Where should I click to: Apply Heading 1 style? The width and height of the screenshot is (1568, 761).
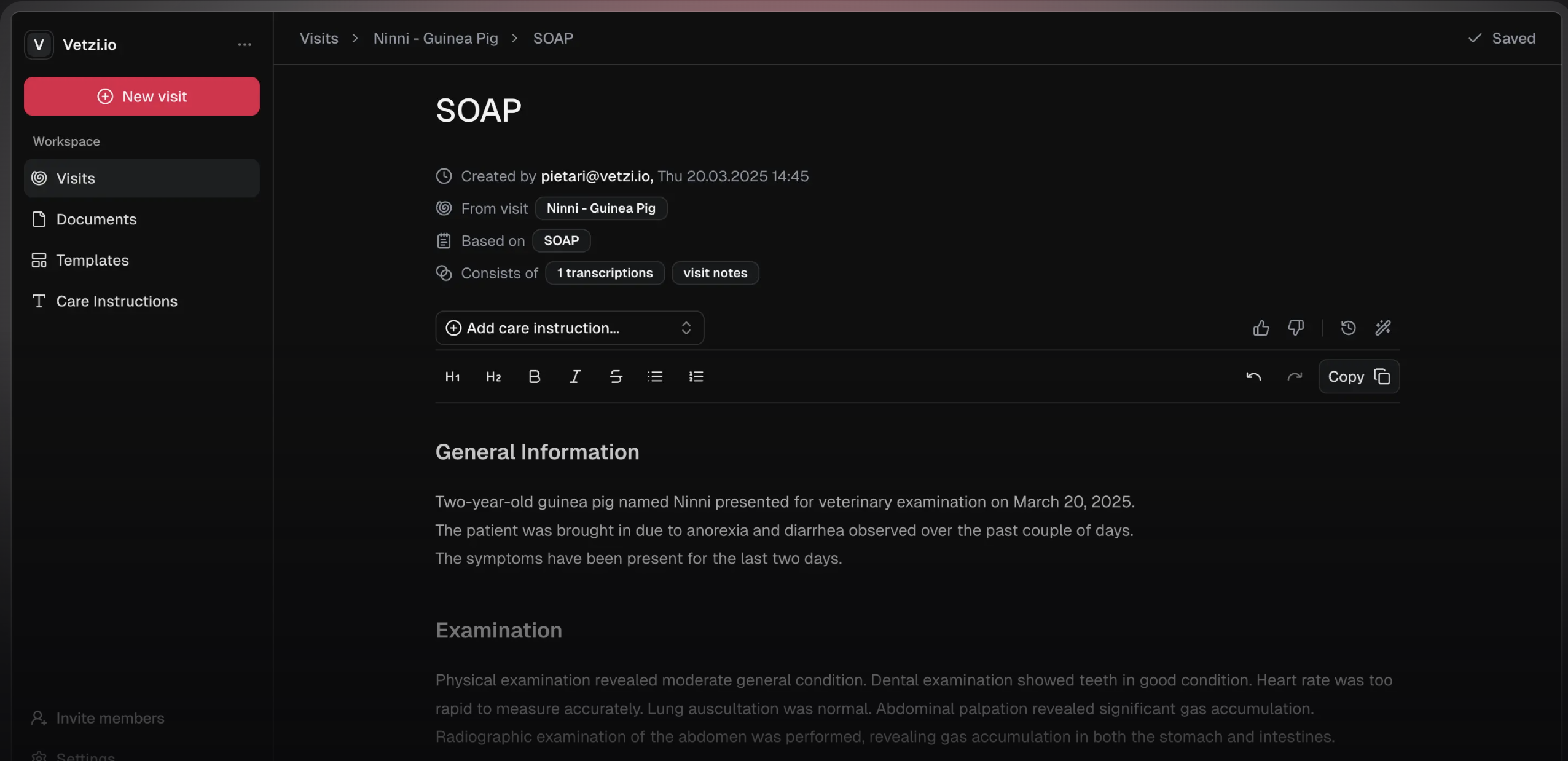[452, 376]
